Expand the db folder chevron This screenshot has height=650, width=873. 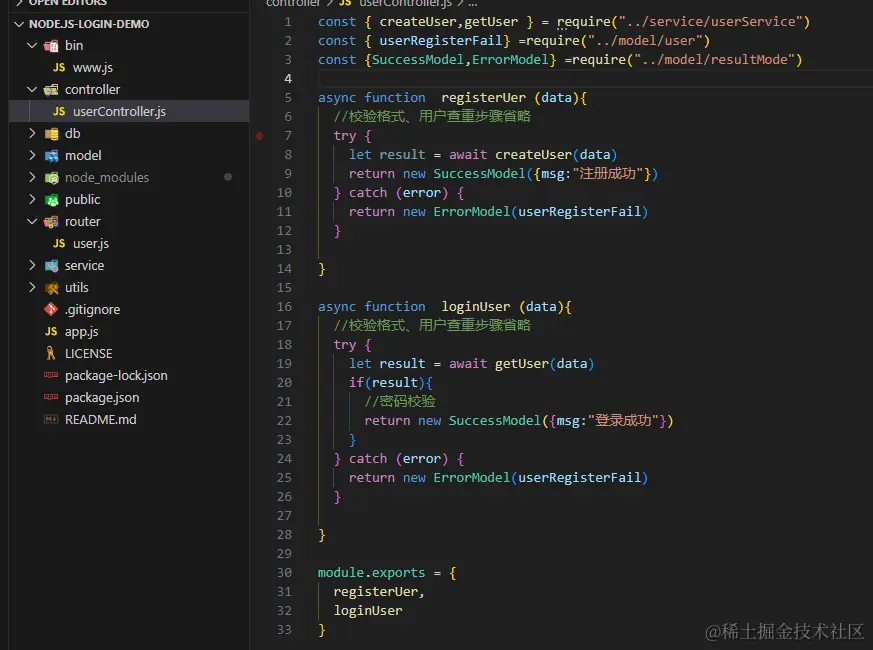pyautogui.click(x=32, y=134)
